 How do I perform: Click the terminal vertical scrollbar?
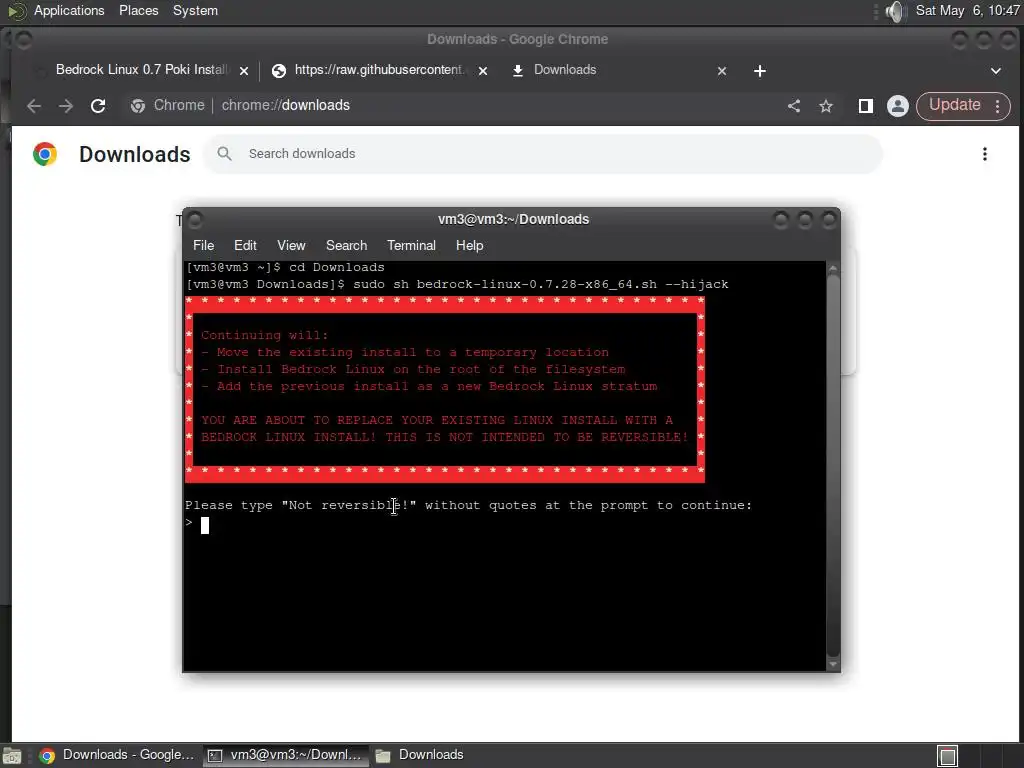(833, 466)
